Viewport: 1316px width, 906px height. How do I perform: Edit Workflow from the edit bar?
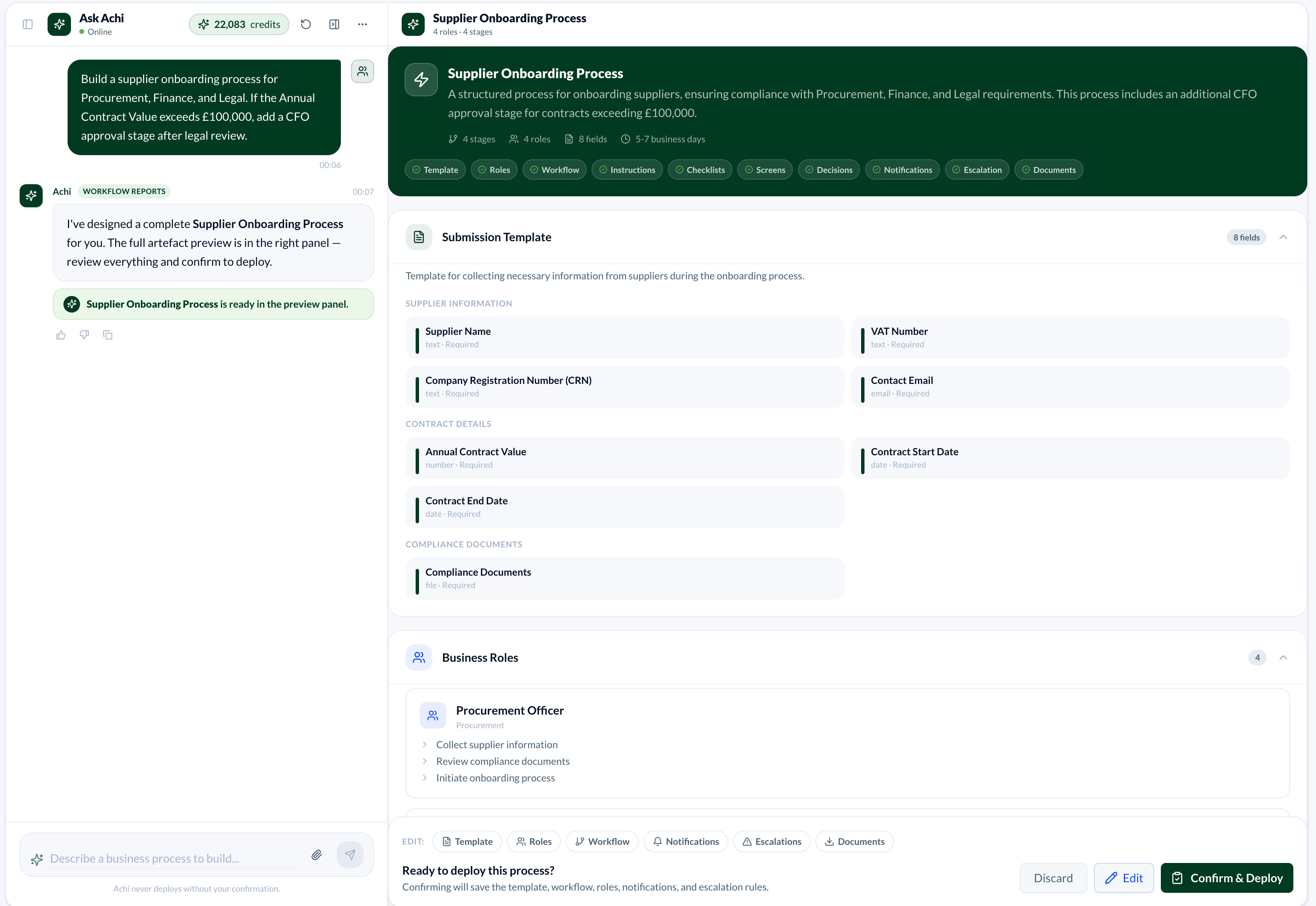603,842
